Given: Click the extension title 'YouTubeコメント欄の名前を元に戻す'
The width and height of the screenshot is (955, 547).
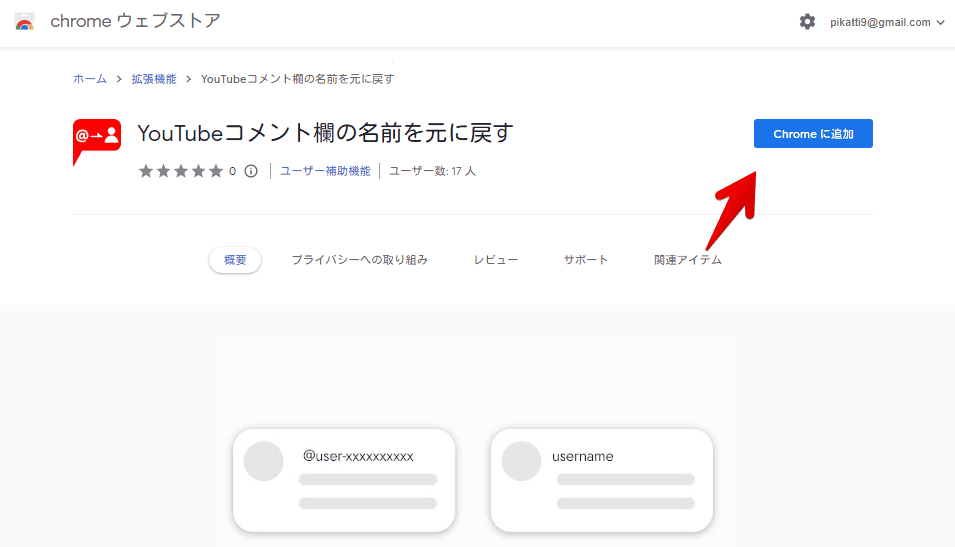Looking at the screenshot, I should (326, 133).
